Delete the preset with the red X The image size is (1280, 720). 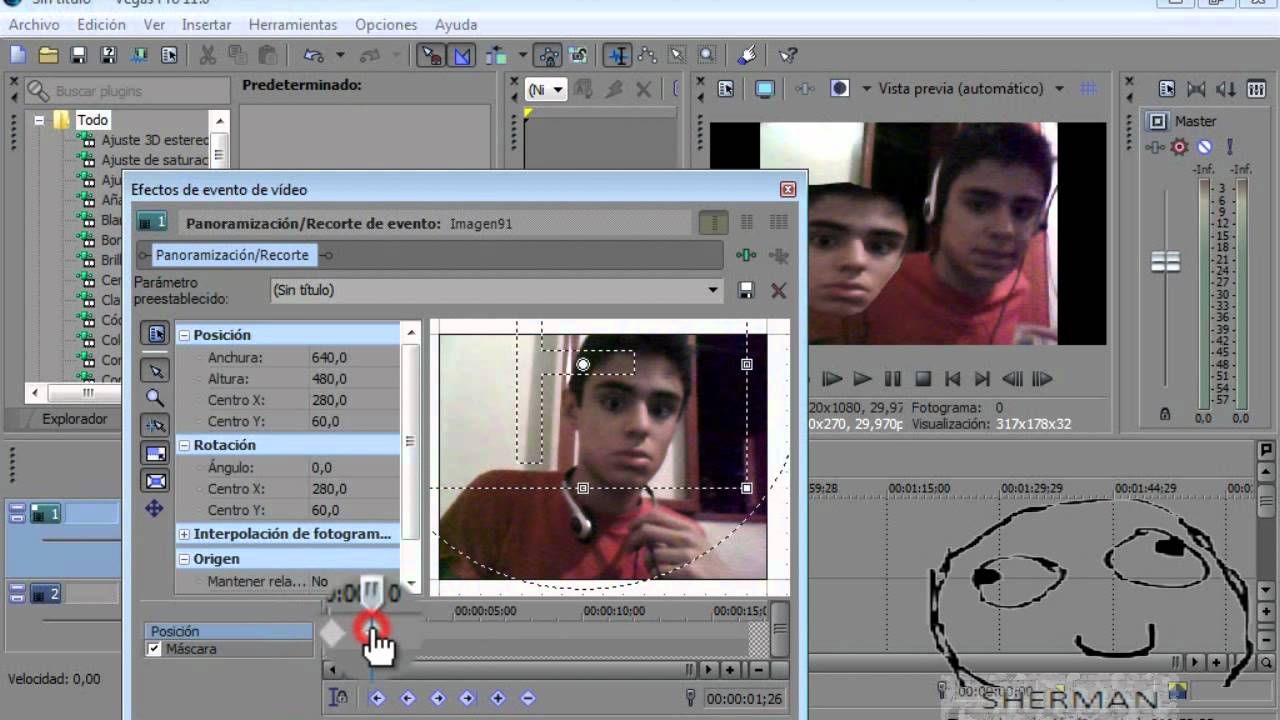778,290
